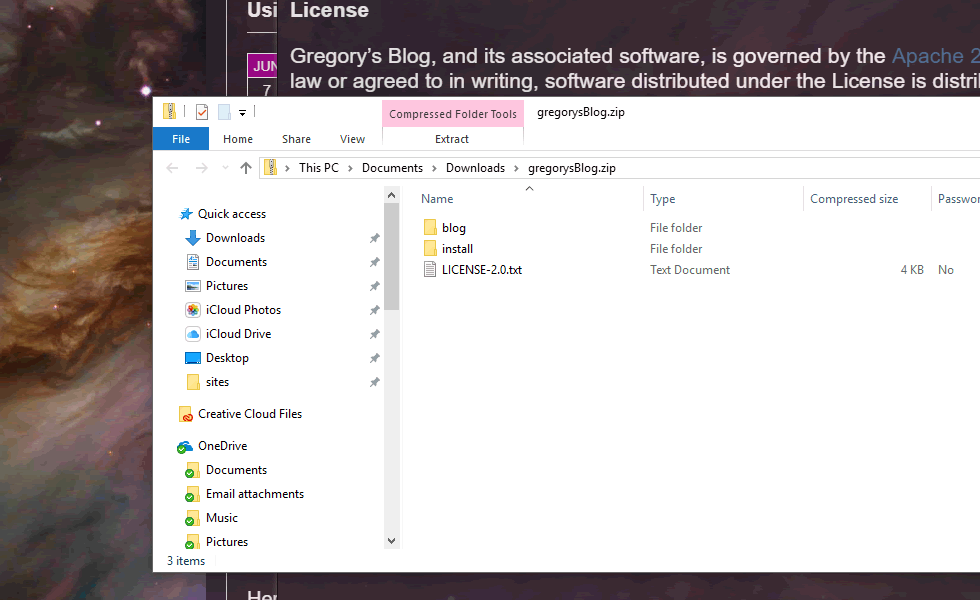Click the Forward navigation arrow
The height and width of the screenshot is (600, 980).
tap(201, 168)
